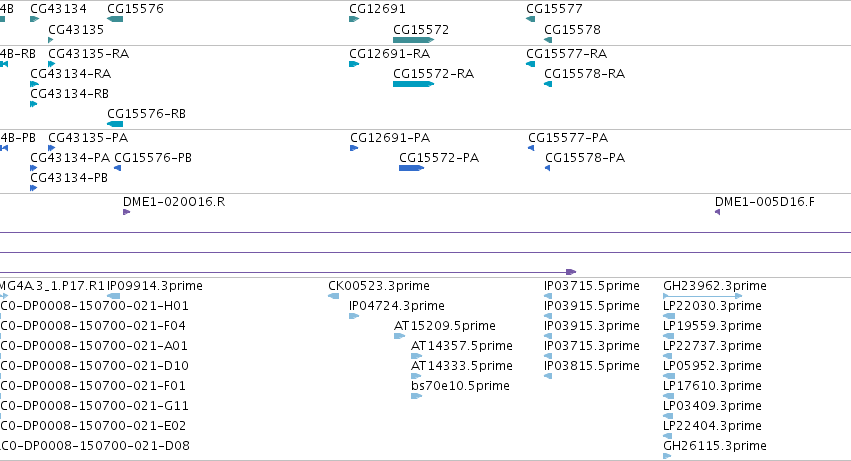851x461 pixels.
Task: Click the CG15572-PA protein feature bar
Action: coord(411,168)
